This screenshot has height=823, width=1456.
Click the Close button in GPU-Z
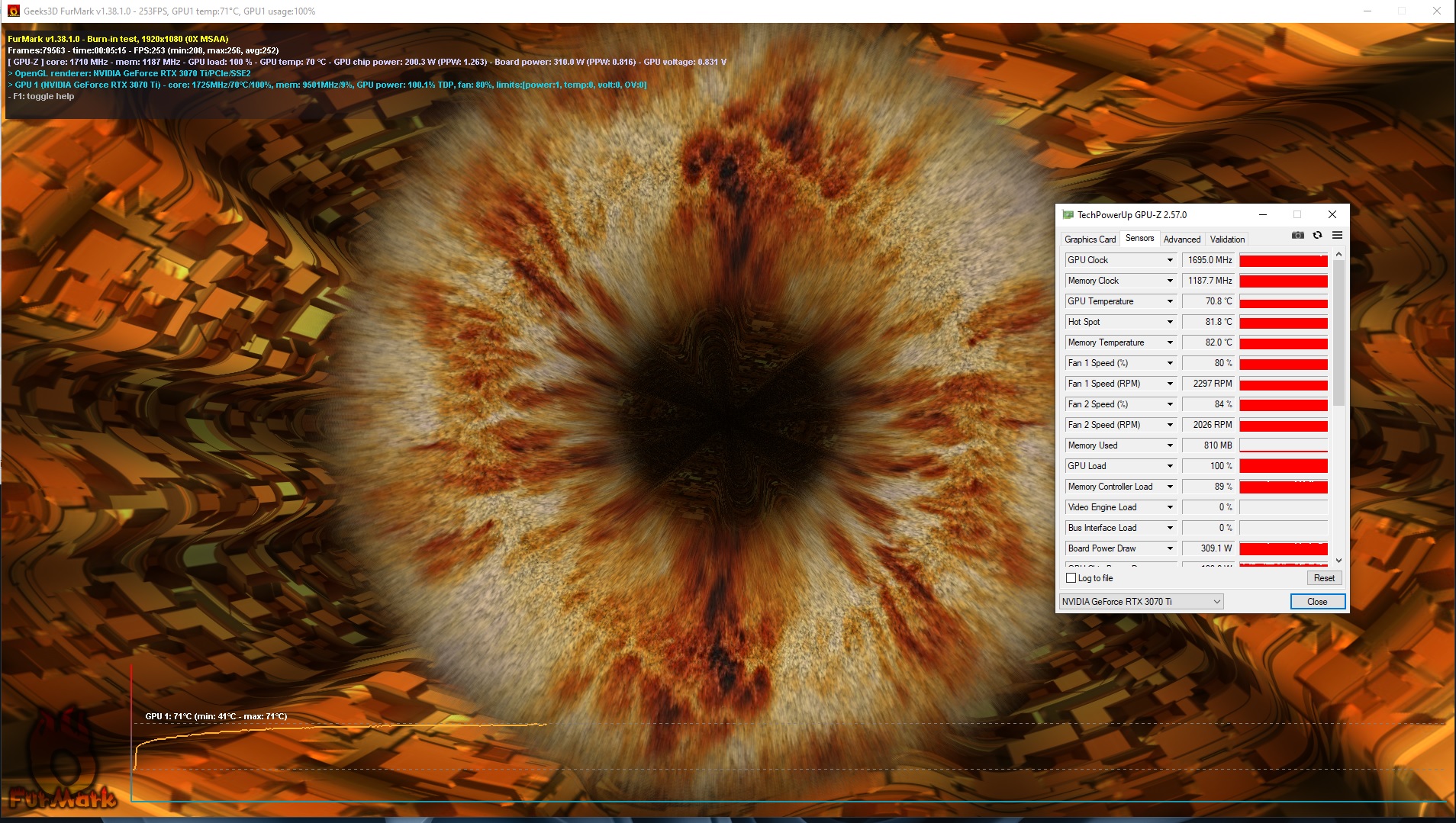coord(1317,602)
